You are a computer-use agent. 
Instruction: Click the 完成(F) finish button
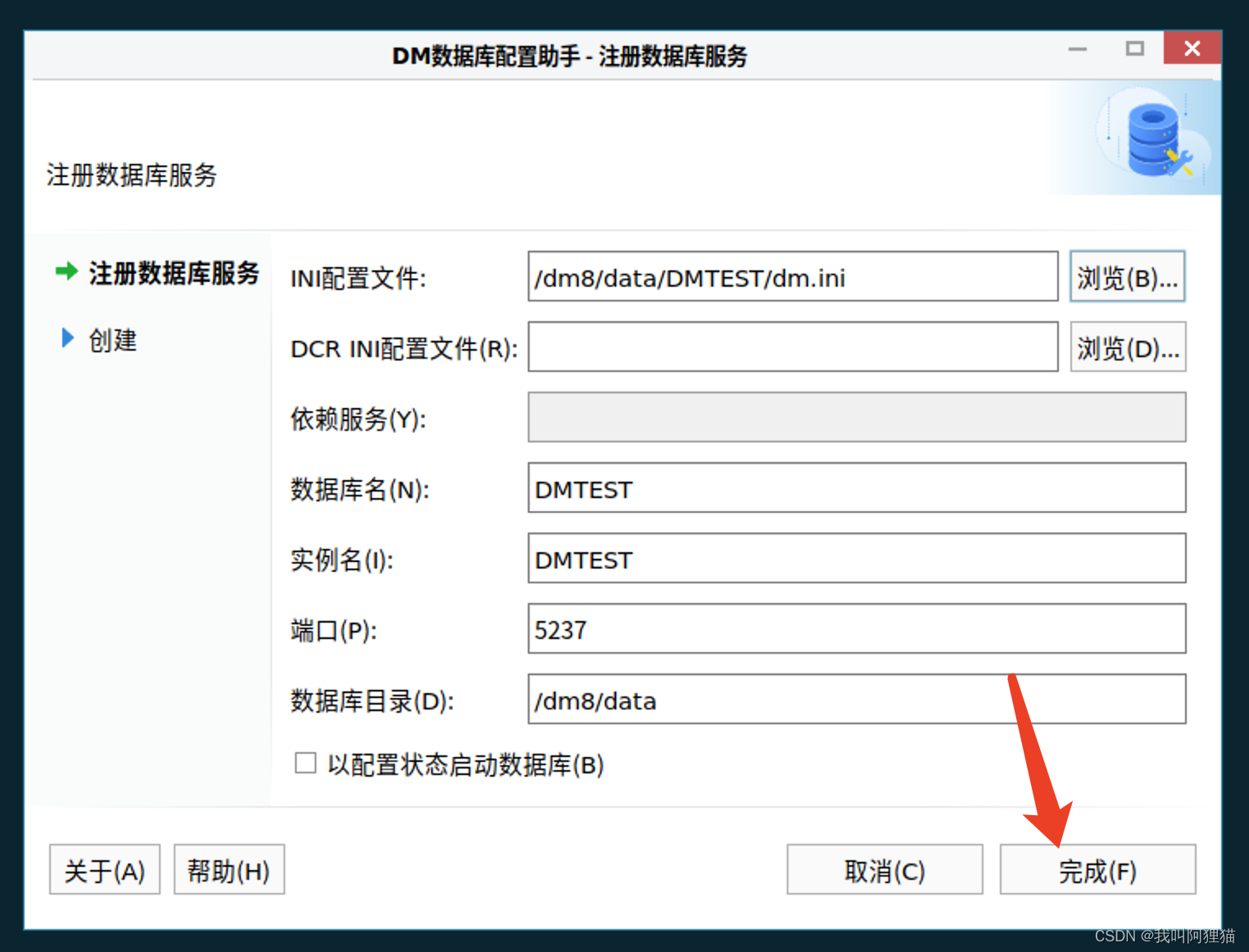[1097, 870]
